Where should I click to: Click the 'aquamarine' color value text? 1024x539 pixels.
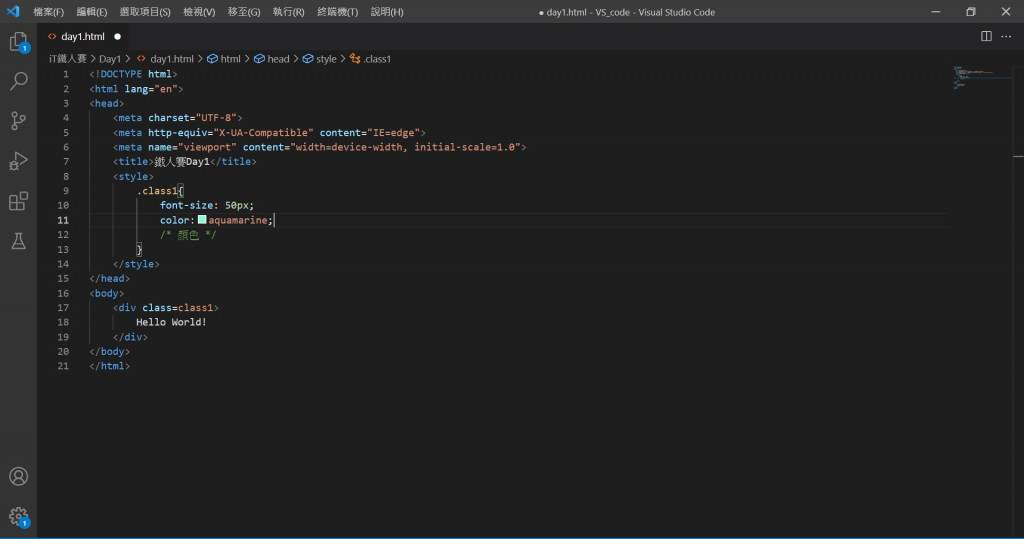click(x=238, y=220)
